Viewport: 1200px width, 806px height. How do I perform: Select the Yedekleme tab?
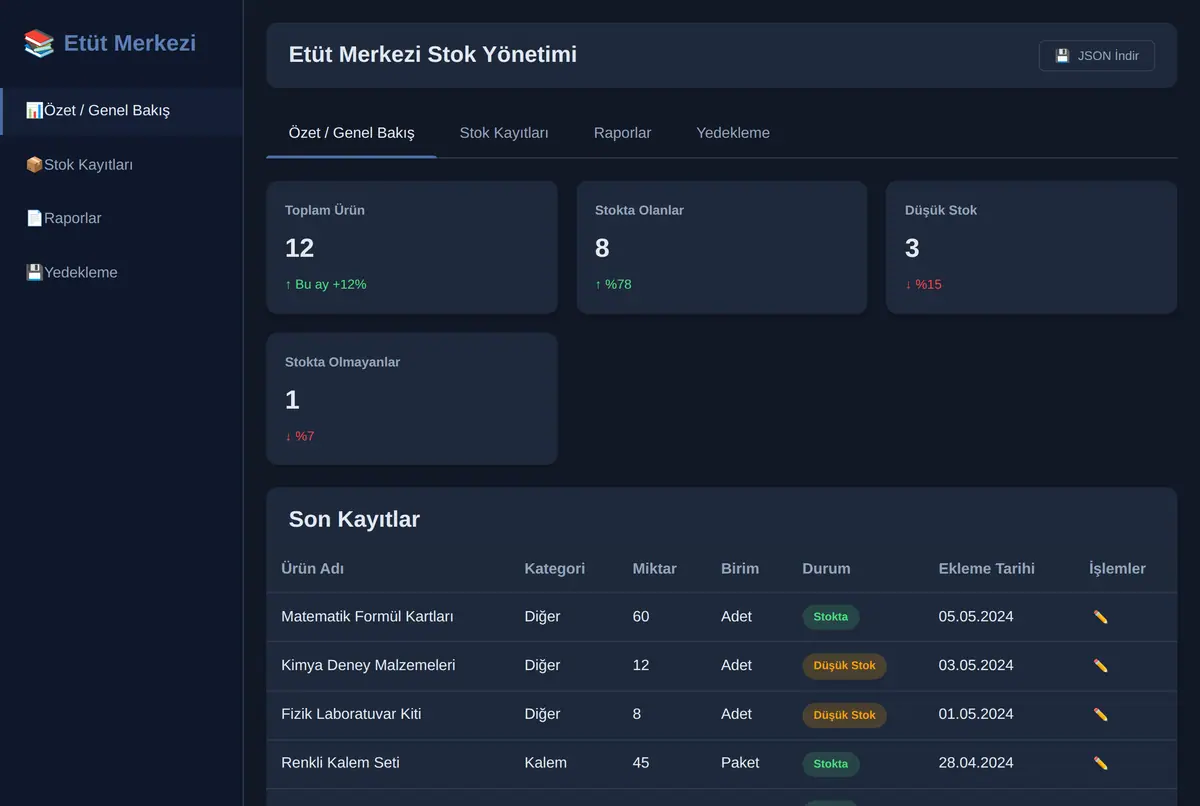point(733,133)
